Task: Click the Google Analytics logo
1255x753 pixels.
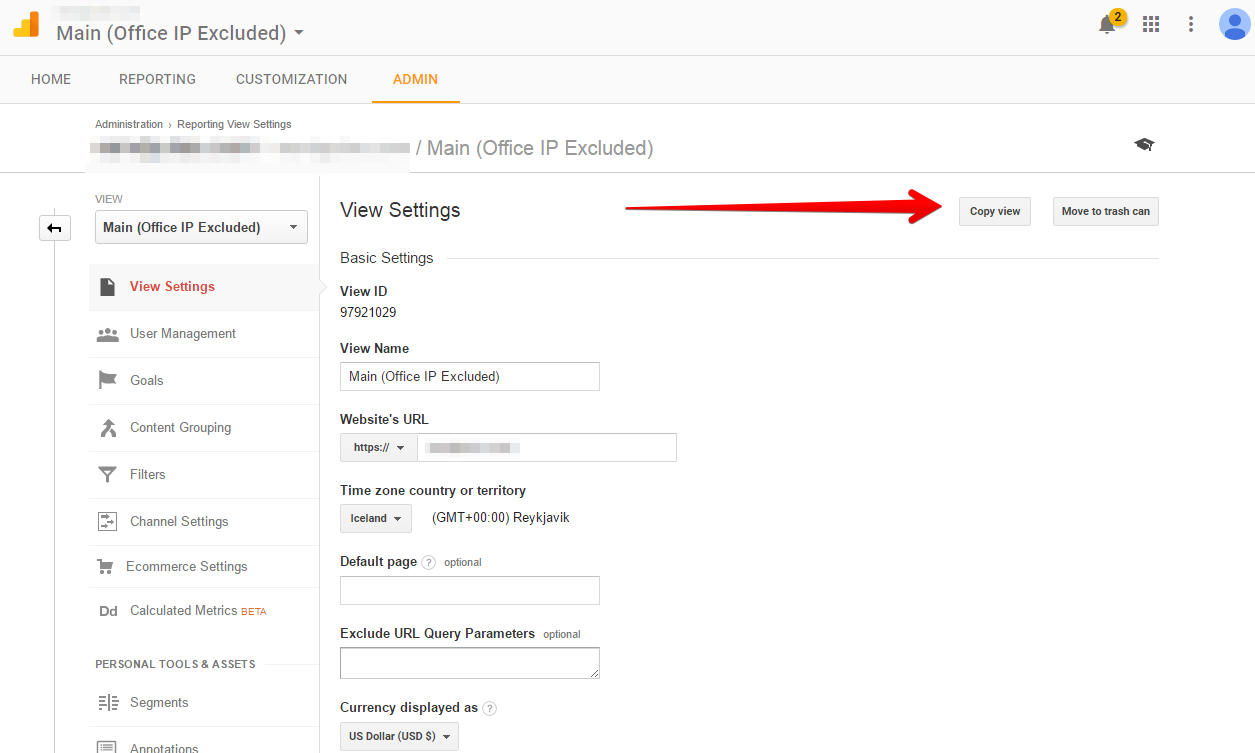Action: click(26, 25)
